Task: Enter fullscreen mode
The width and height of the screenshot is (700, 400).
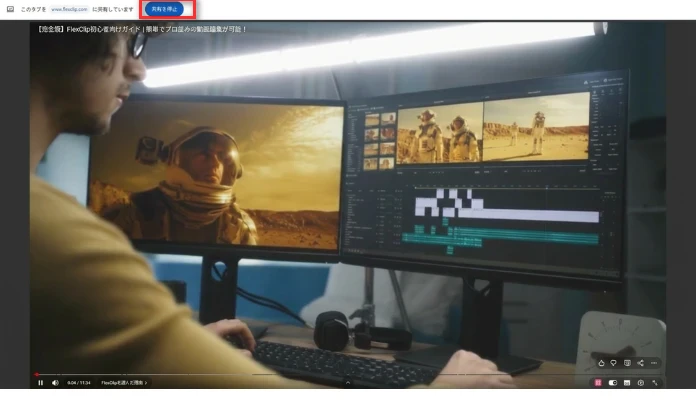Action: tap(655, 383)
